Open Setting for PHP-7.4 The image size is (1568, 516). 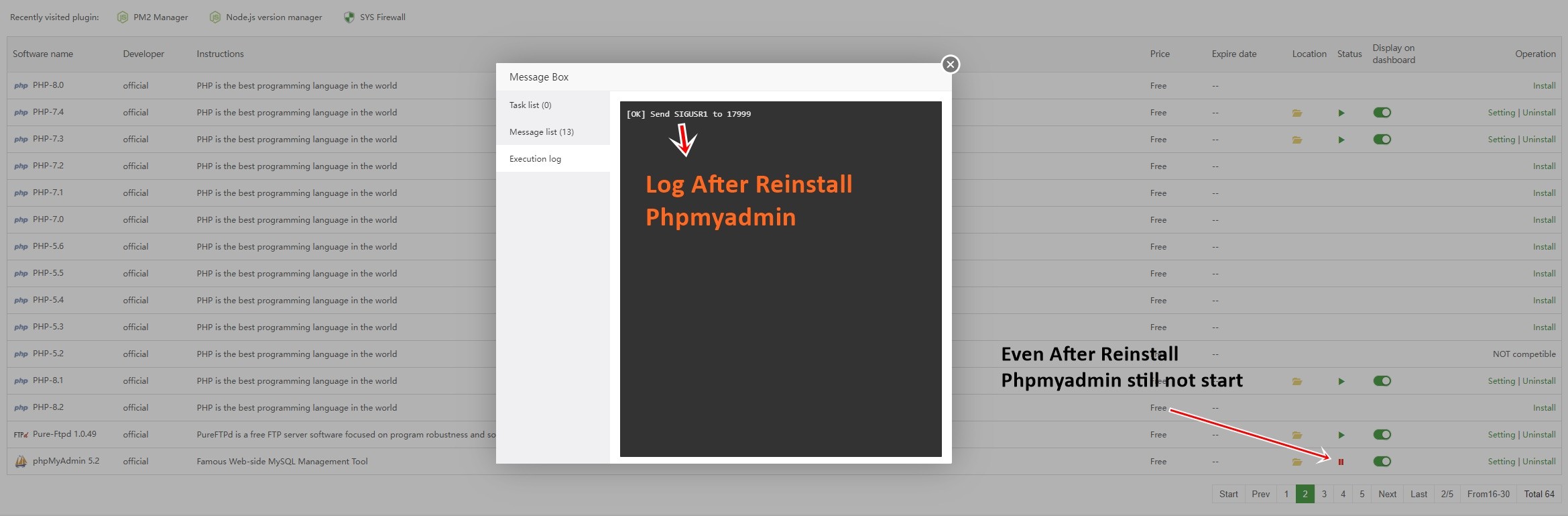(x=1501, y=113)
